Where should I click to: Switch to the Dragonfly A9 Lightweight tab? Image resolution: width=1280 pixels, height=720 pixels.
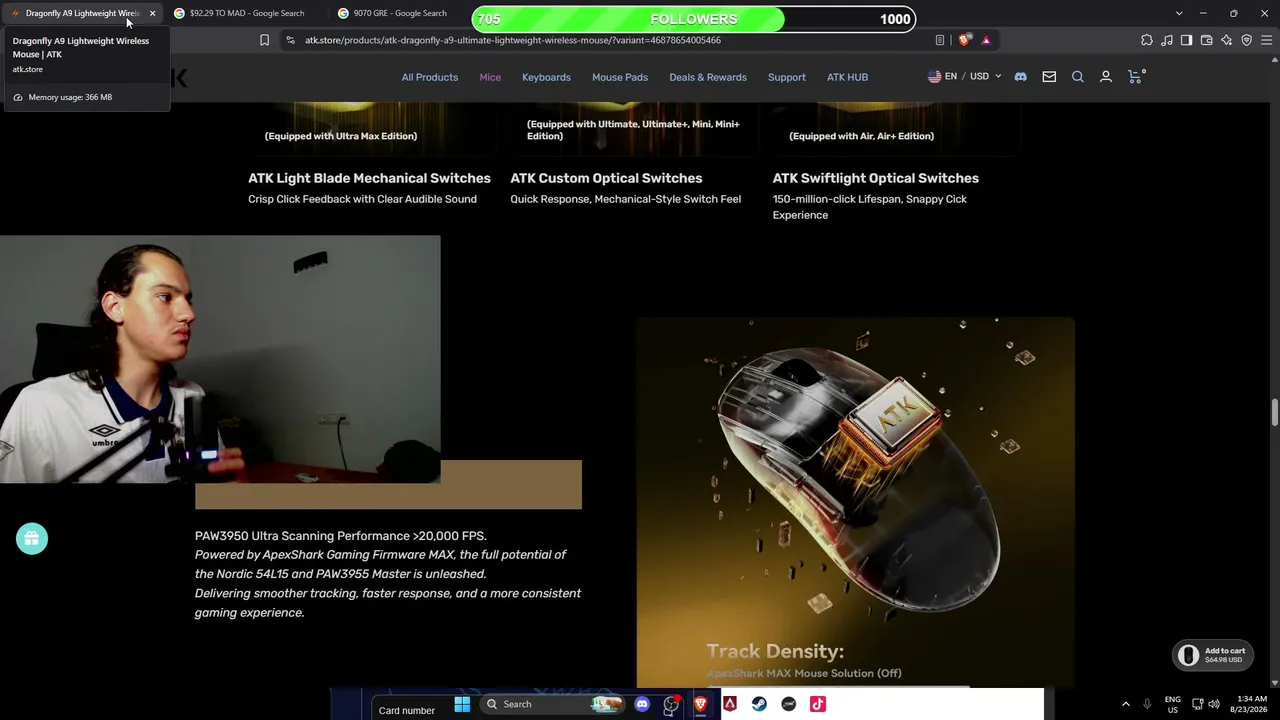pyautogui.click(x=82, y=13)
